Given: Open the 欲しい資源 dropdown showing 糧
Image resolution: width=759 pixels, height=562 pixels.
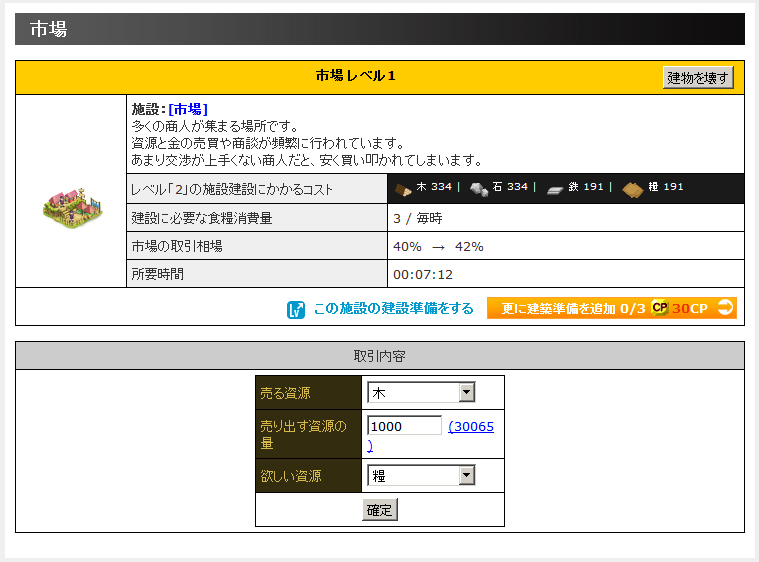Looking at the screenshot, I should click(421, 475).
